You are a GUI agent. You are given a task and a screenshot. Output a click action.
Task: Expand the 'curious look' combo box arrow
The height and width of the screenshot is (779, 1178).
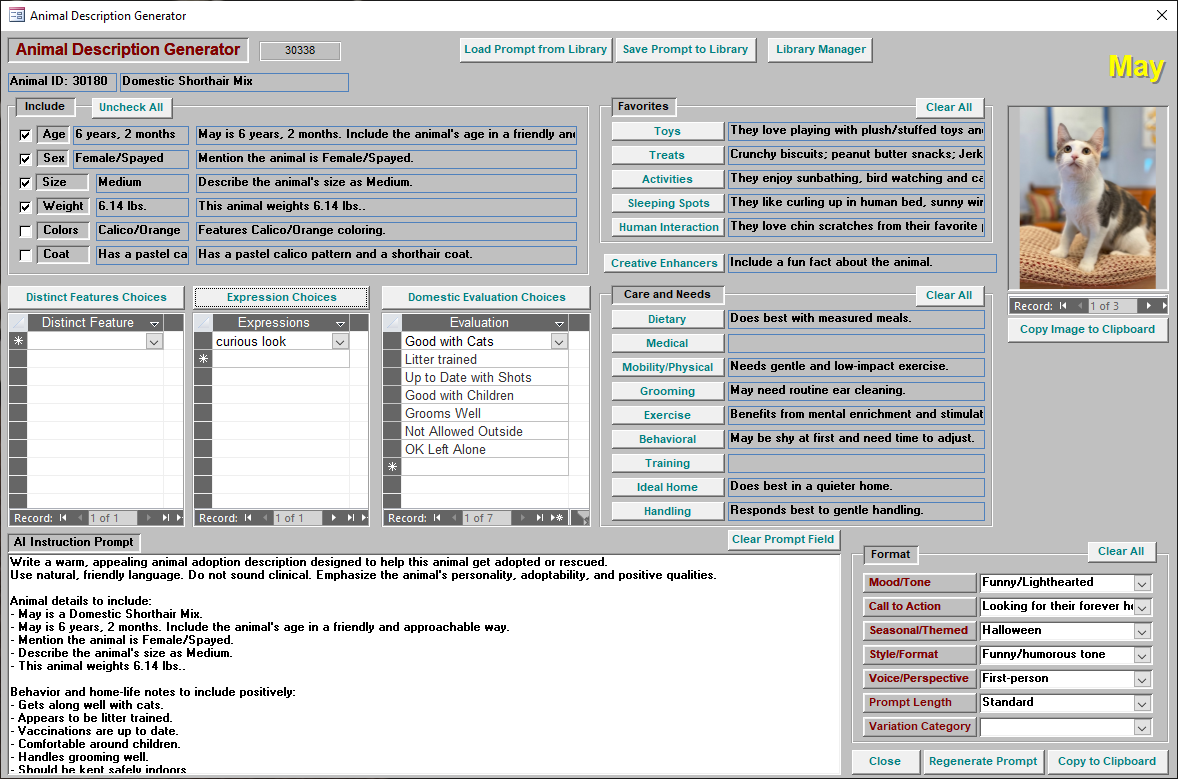(340, 342)
